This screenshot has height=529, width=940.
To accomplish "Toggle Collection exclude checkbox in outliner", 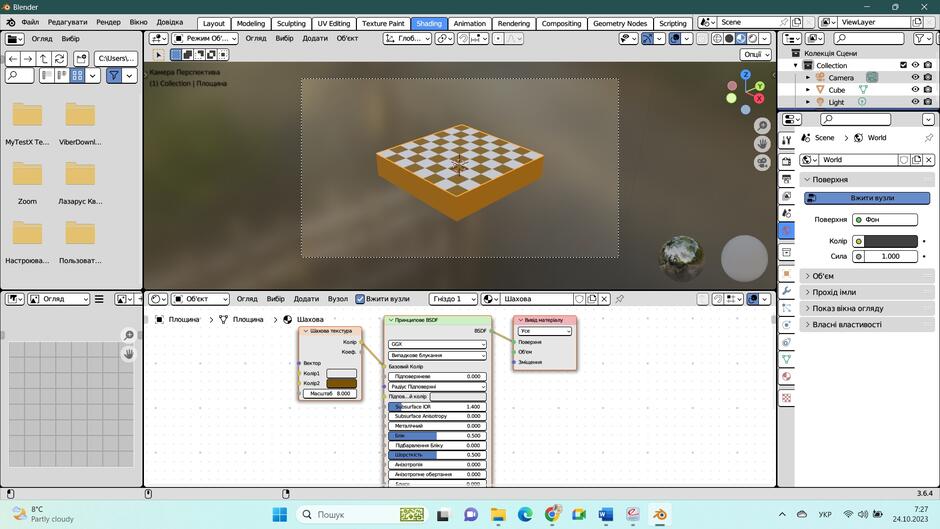I will point(903,65).
